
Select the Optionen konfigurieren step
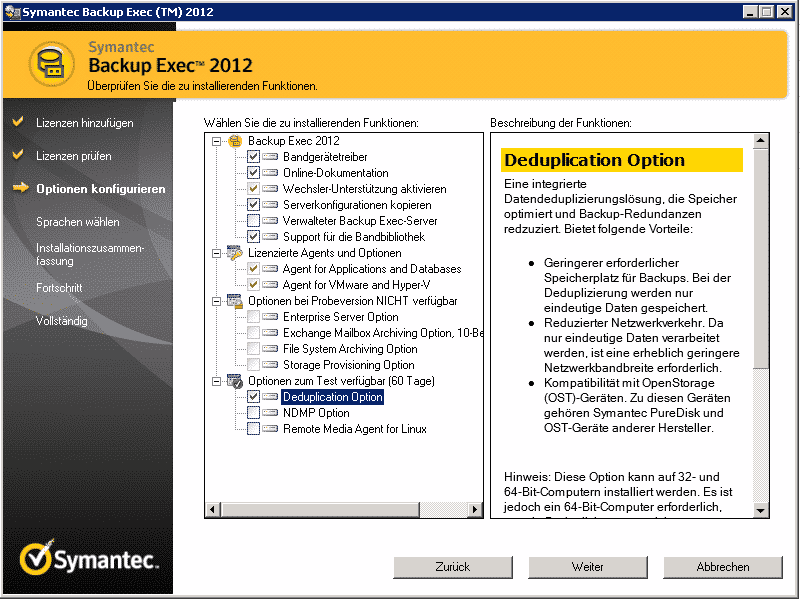tap(101, 189)
